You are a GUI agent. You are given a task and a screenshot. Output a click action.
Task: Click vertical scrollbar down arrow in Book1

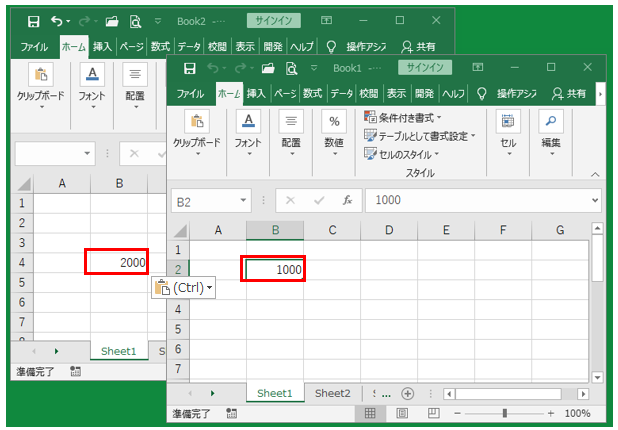click(x=598, y=377)
